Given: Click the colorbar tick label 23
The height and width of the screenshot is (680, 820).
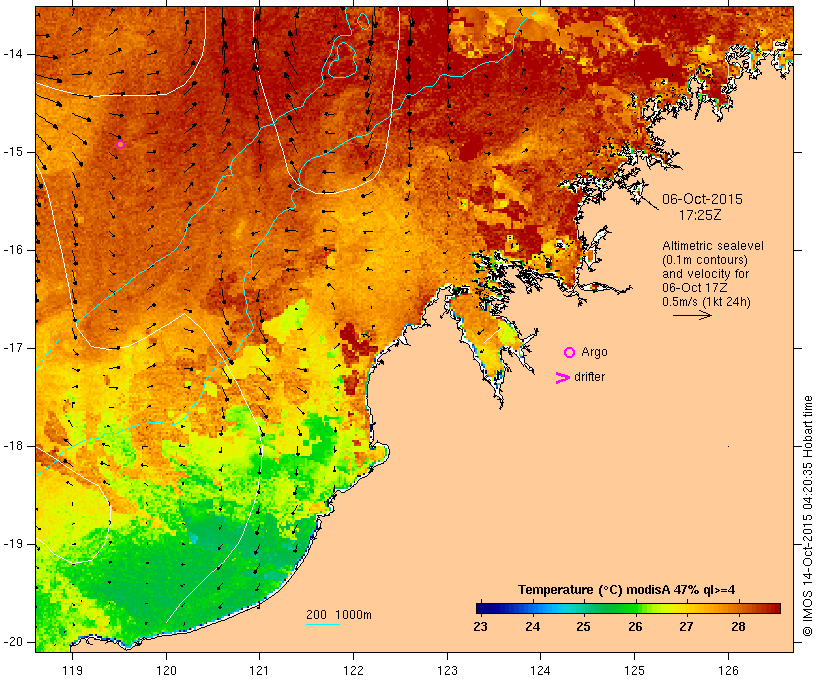Looking at the screenshot, I should (481, 627).
